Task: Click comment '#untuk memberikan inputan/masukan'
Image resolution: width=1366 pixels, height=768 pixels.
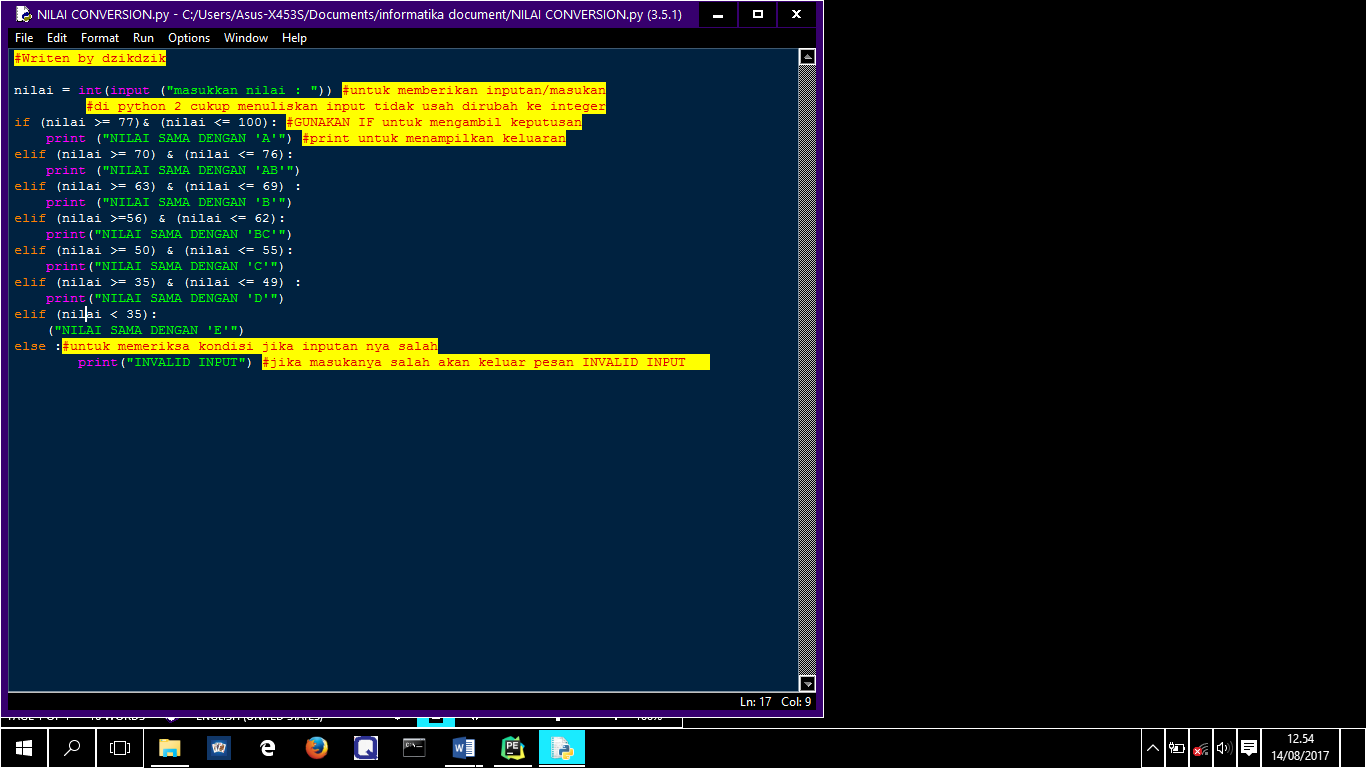Action: pos(474,90)
